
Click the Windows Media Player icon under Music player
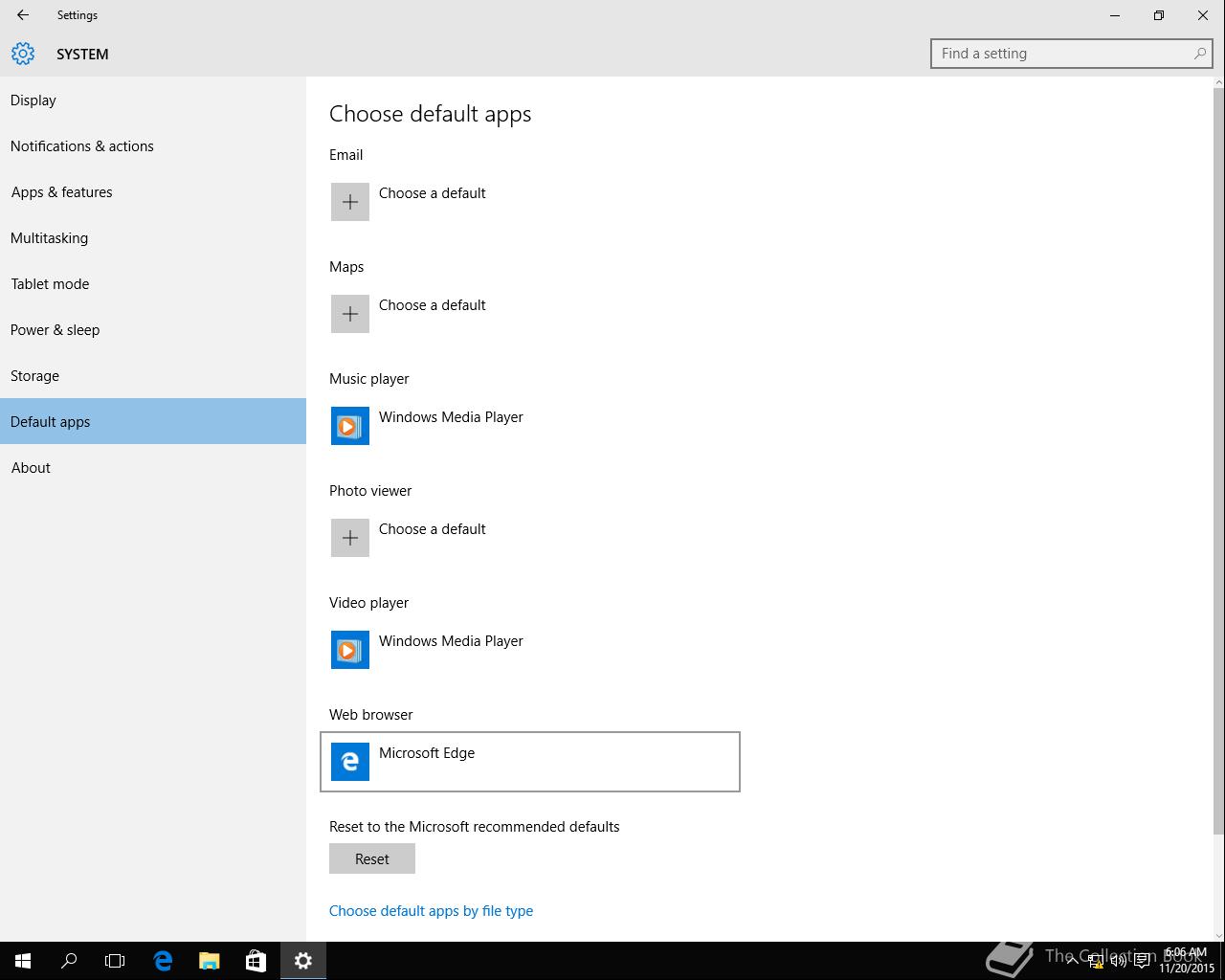coord(350,426)
